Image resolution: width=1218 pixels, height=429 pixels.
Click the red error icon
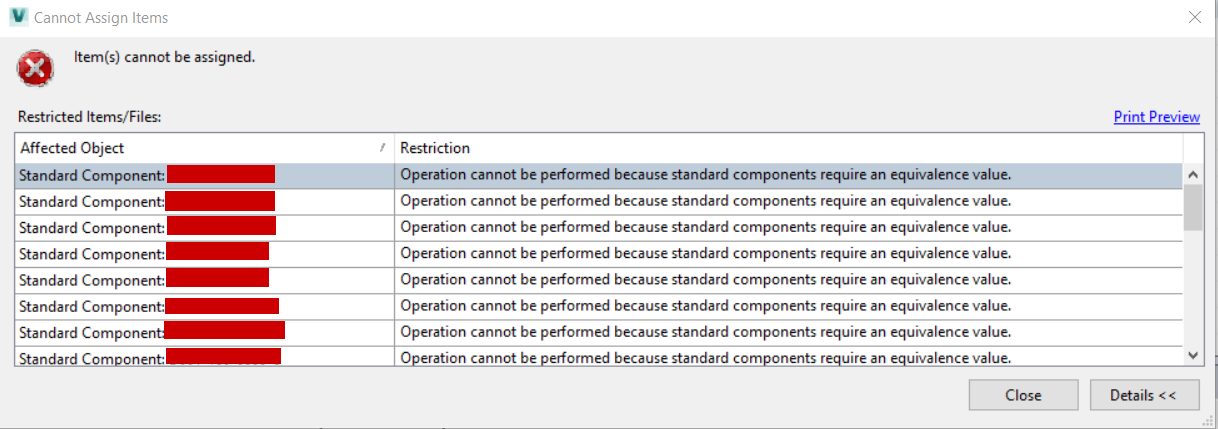click(x=35, y=68)
